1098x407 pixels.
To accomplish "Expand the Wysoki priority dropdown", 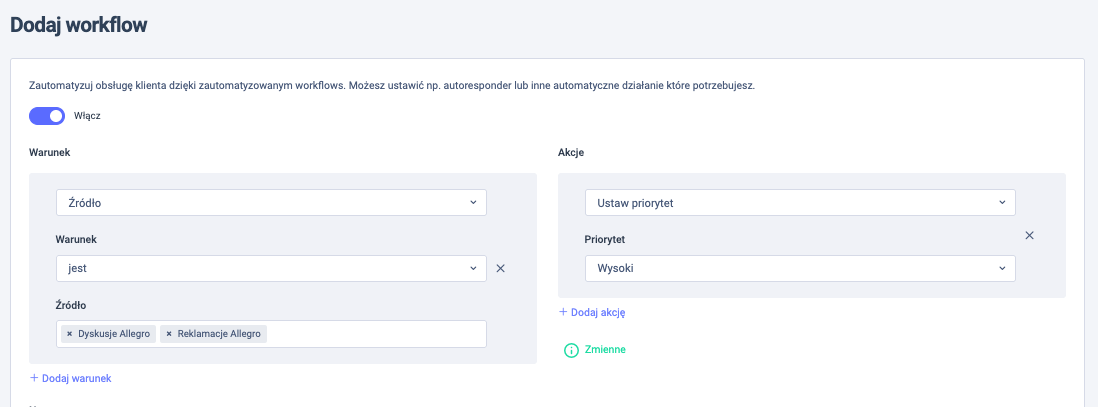I will [x=800, y=268].
